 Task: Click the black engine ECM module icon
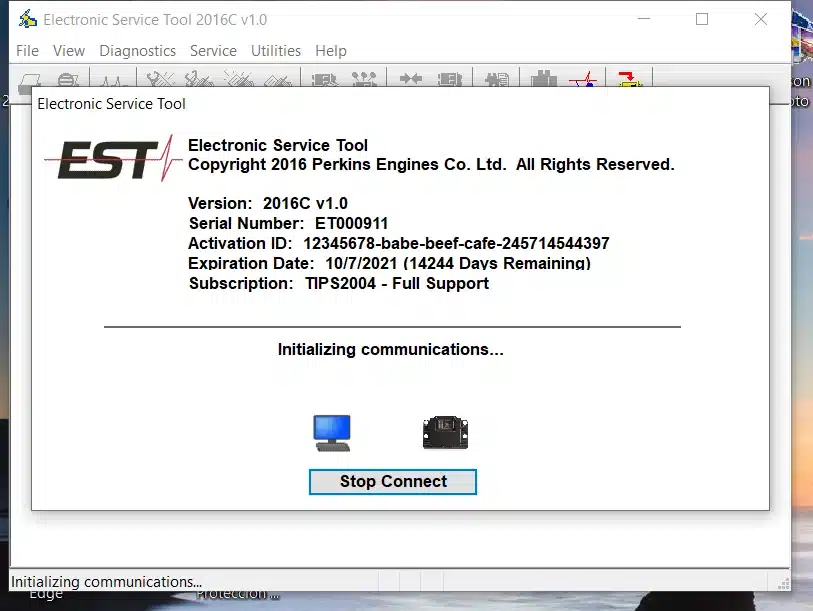(445, 432)
